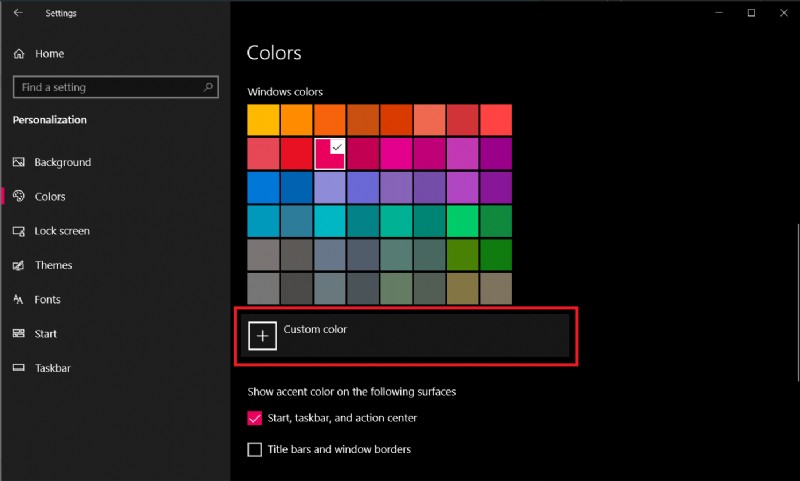Click the Lock screen monitor icon

[x=19, y=231]
